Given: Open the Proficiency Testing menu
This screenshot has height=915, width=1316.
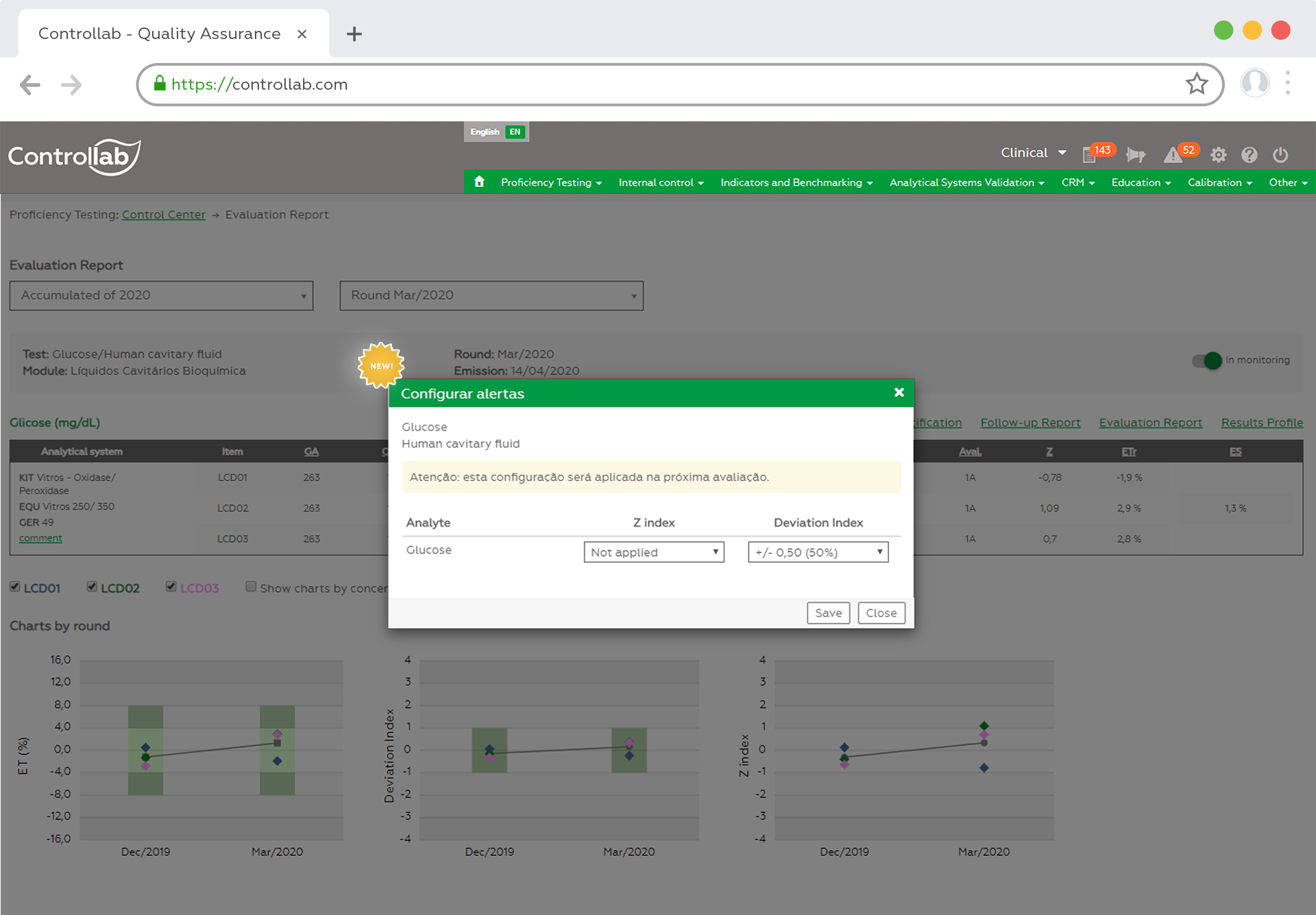Looking at the screenshot, I should point(550,182).
